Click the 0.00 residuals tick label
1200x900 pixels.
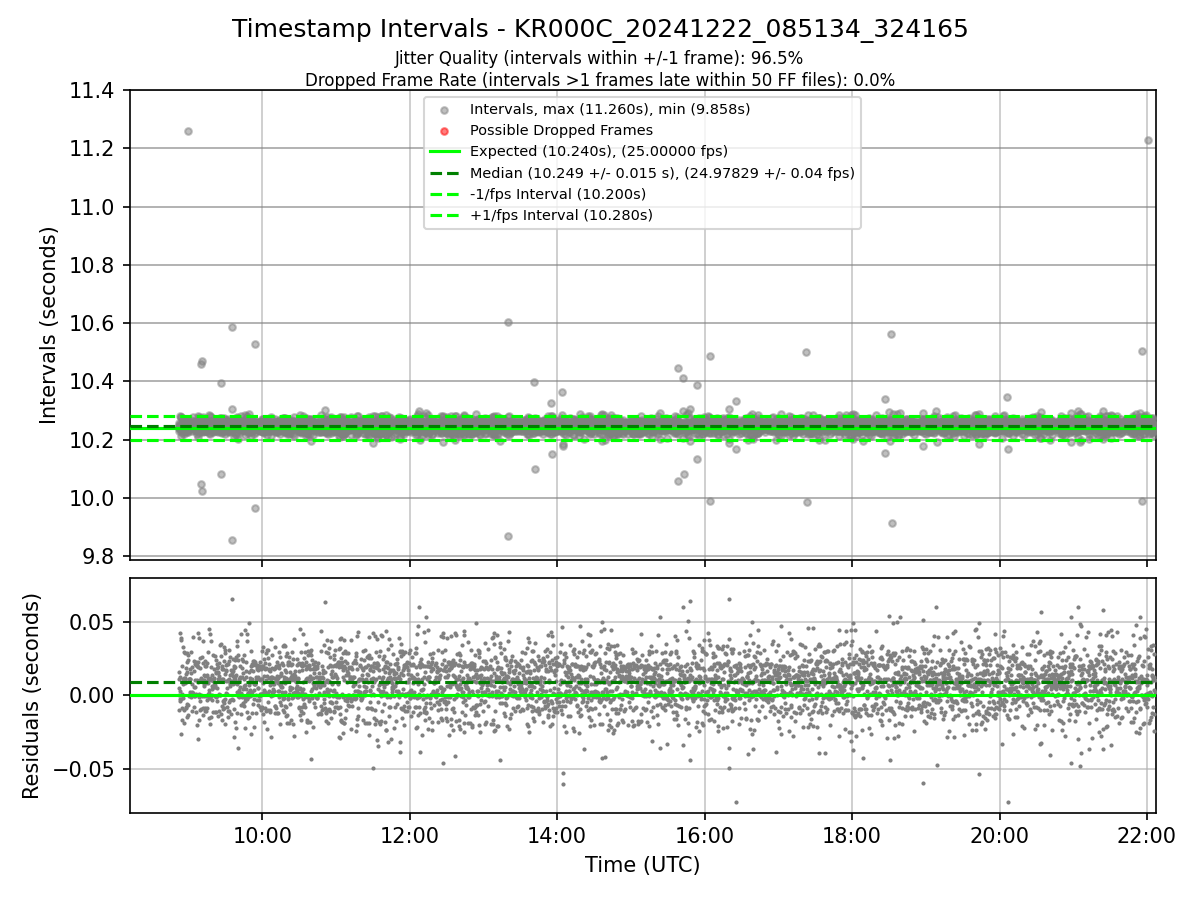coord(93,695)
